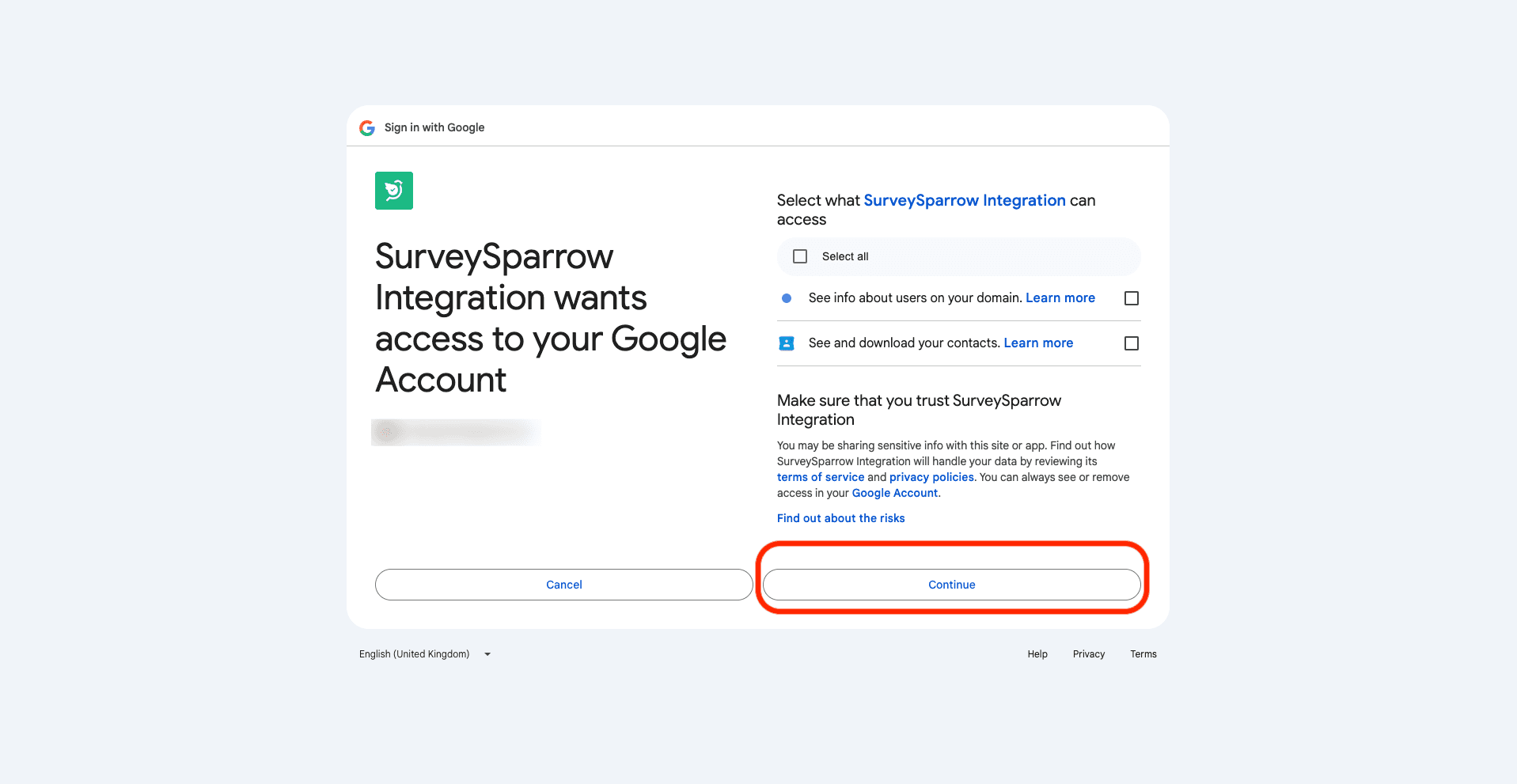Click the green SurveySparrow app logo
The image size is (1517, 784).
pos(393,191)
